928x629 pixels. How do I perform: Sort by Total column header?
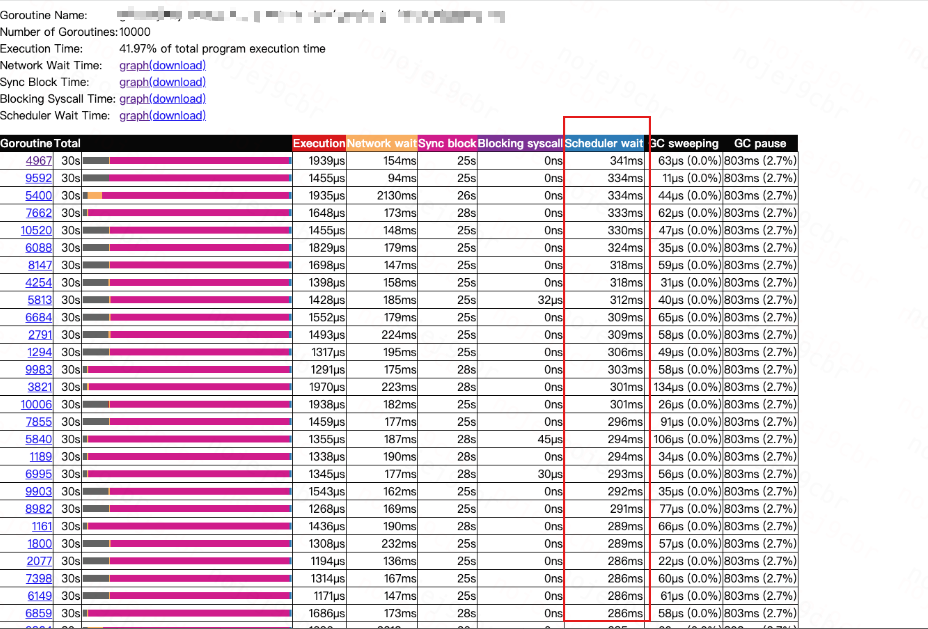point(67,143)
